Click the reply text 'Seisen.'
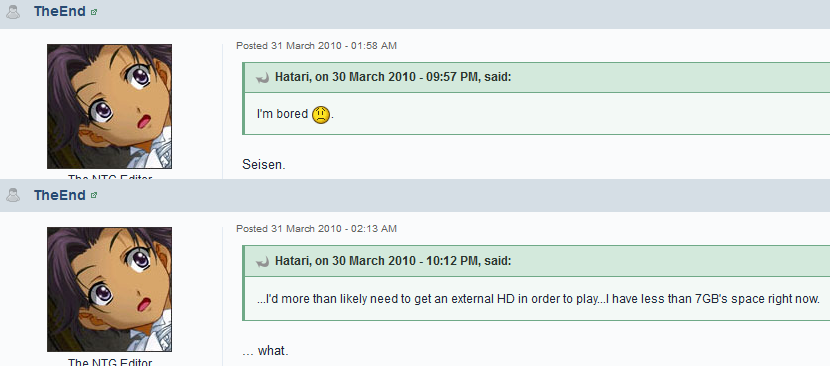The width and height of the screenshot is (830, 366). coord(264,165)
